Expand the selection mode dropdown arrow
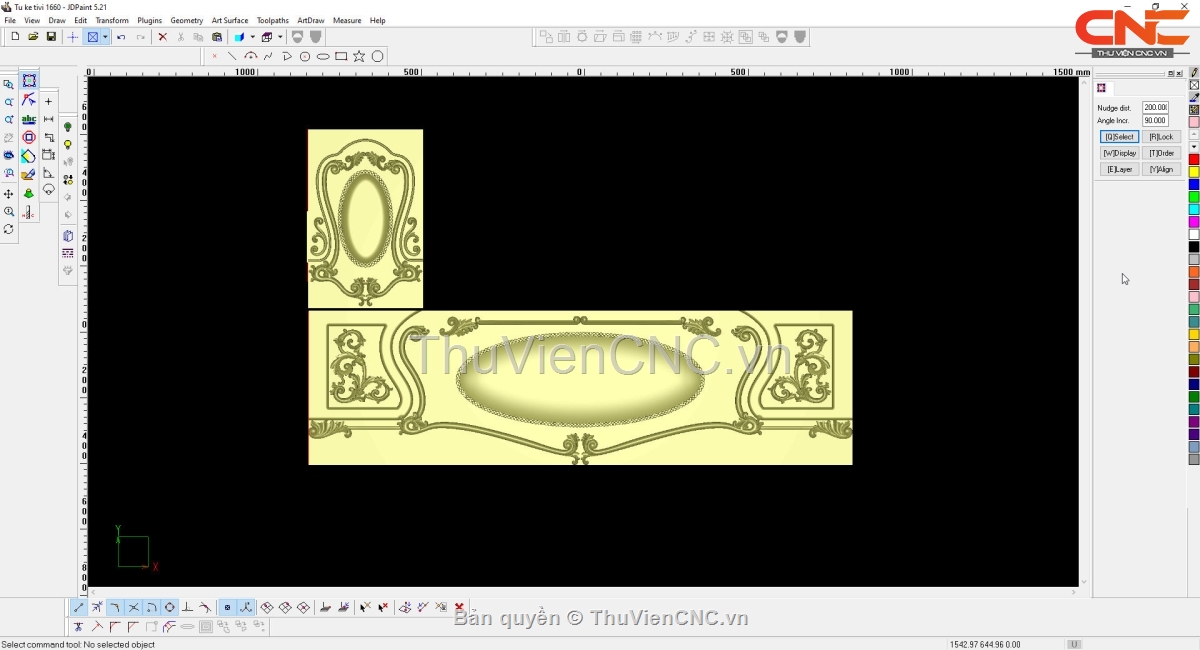The image size is (1200, 650). click(105, 37)
